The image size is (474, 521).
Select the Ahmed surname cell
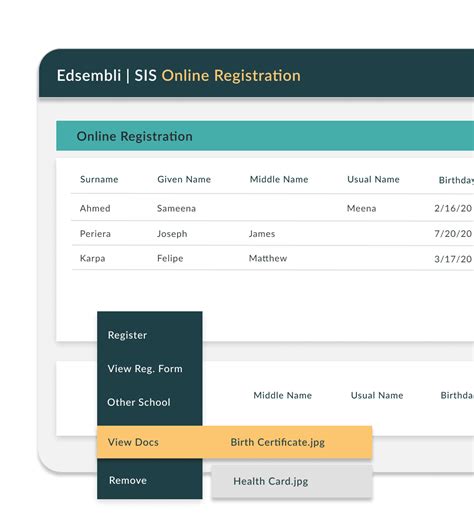click(x=95, y=208)
